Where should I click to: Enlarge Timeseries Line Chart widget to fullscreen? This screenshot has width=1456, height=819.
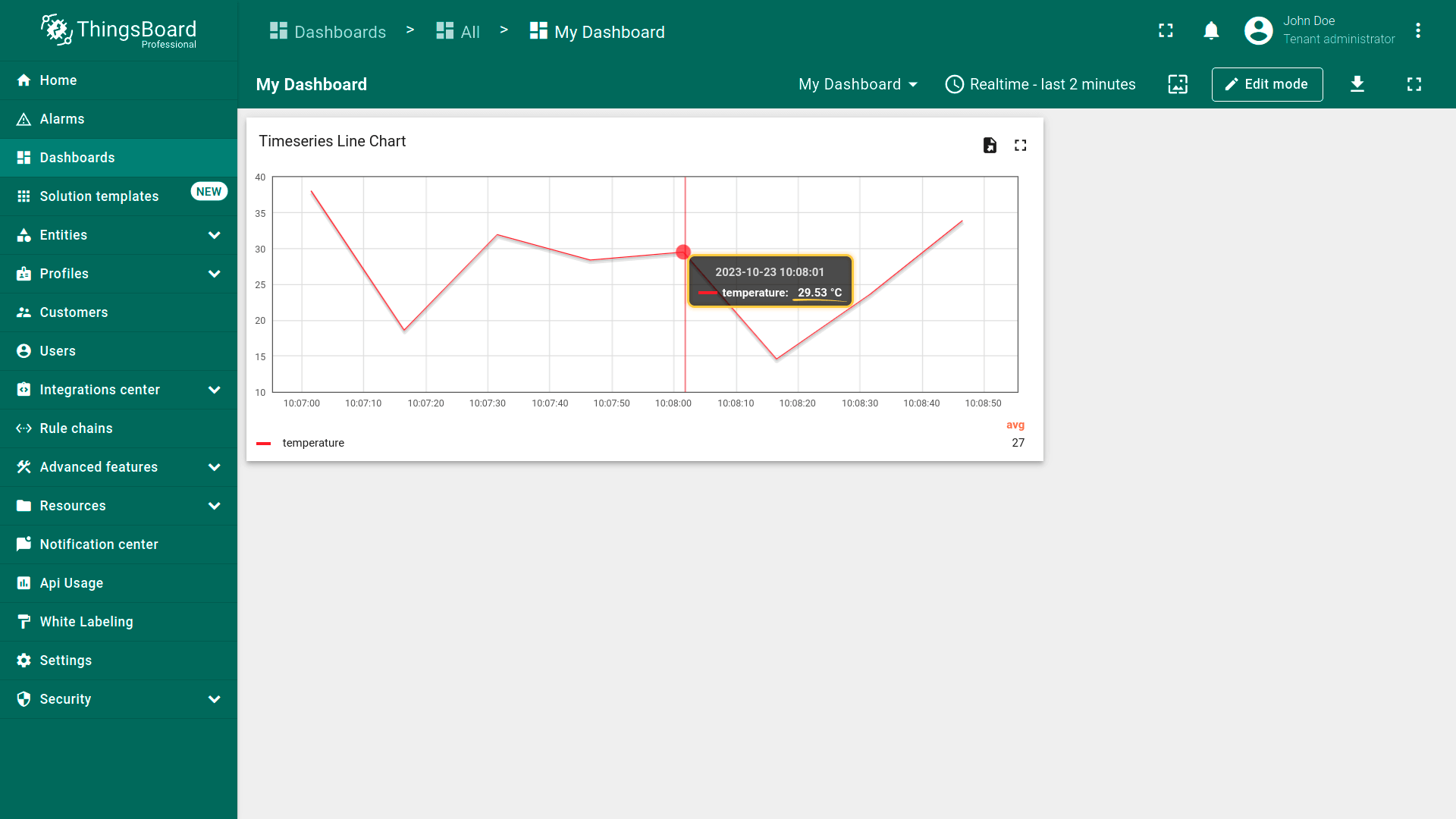tap(1021, 145)
